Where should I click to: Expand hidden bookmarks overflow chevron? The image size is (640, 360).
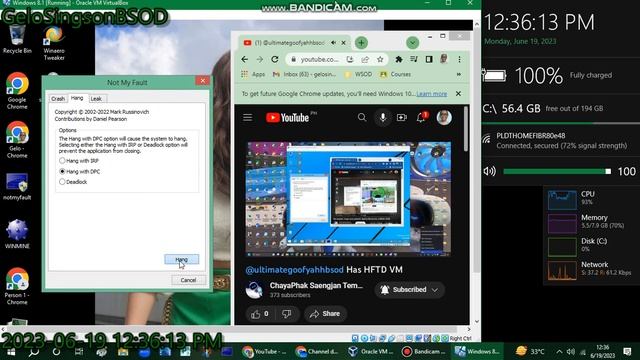click(459, 74)
